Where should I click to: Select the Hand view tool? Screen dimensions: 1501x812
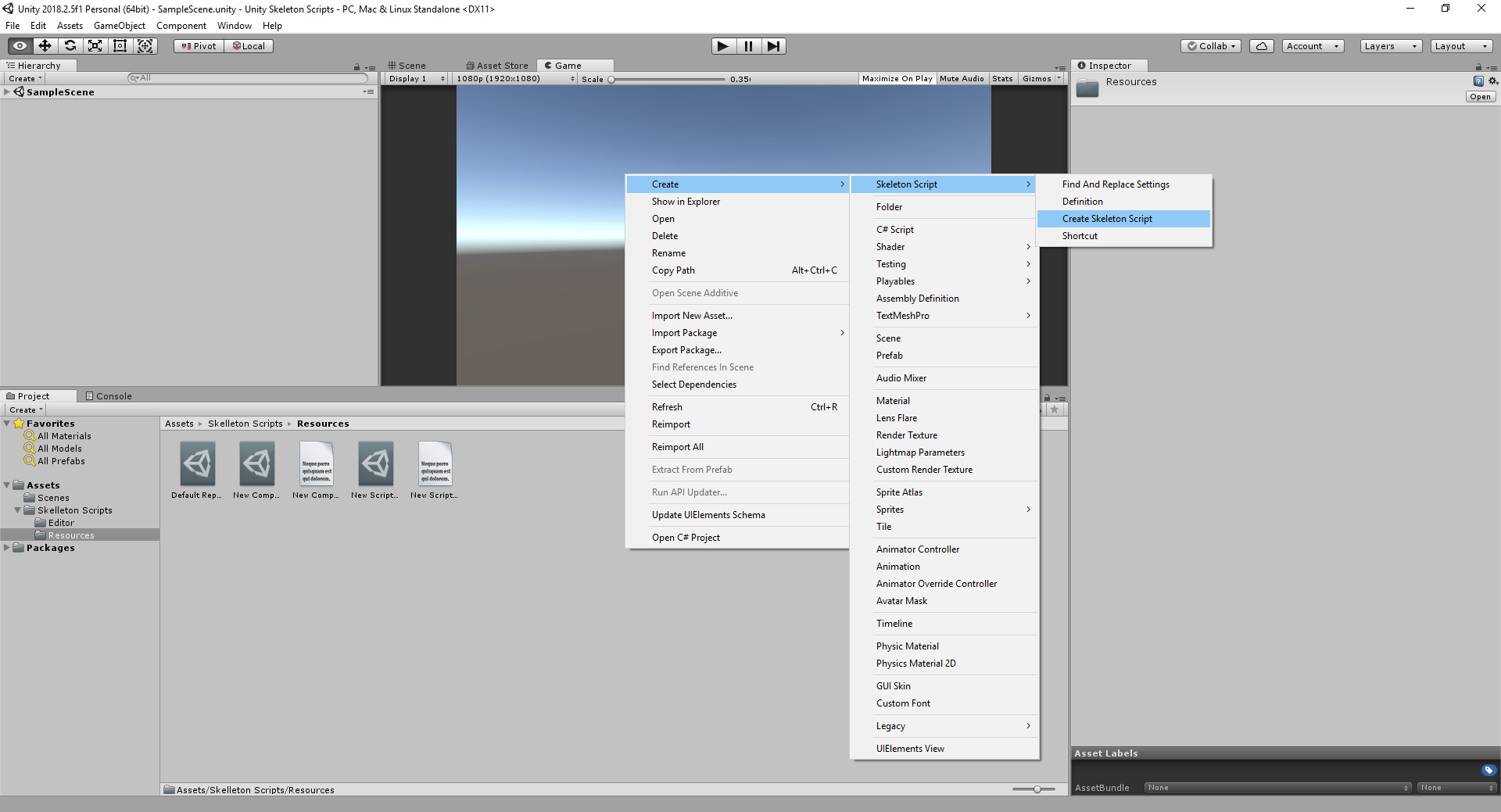tap(20, 46)
